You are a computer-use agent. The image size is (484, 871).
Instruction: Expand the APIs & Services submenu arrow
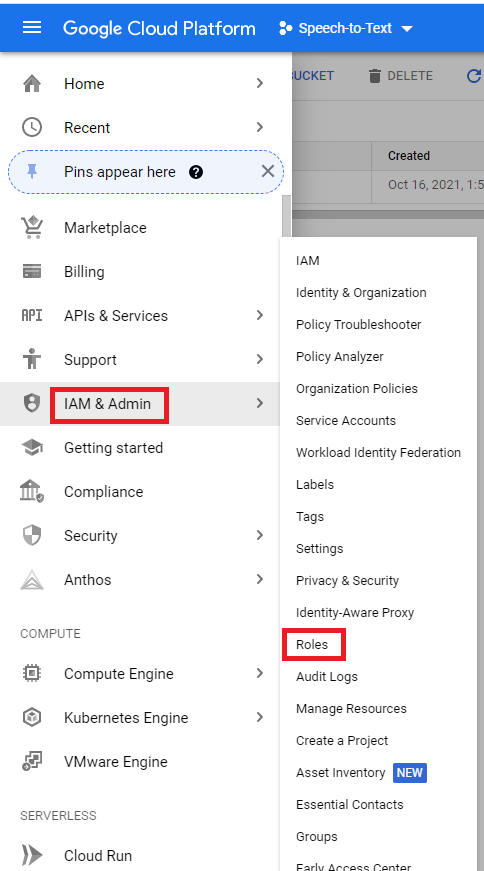(260, 316)
